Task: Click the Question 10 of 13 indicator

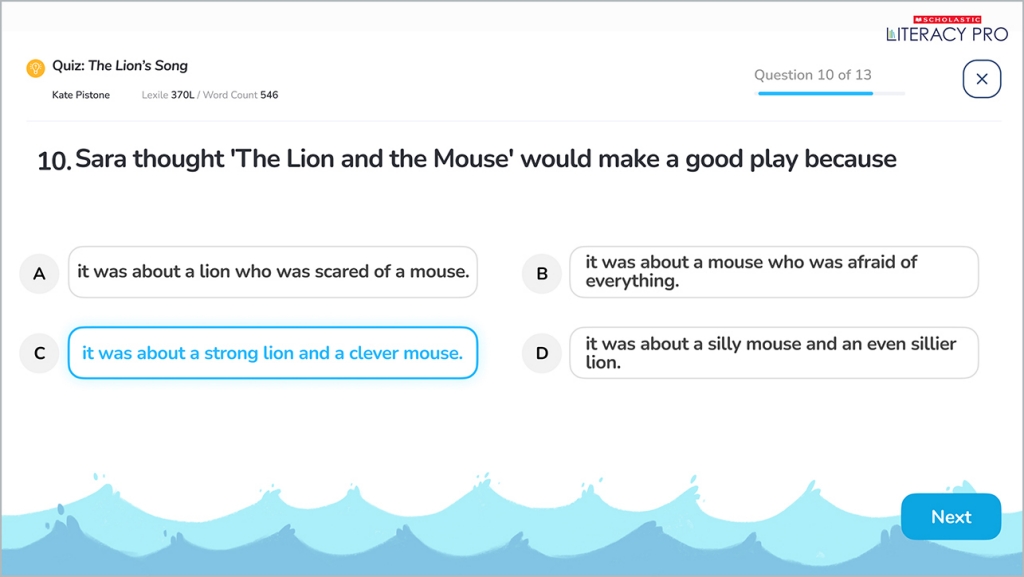Action: click(x=812, y=75)
